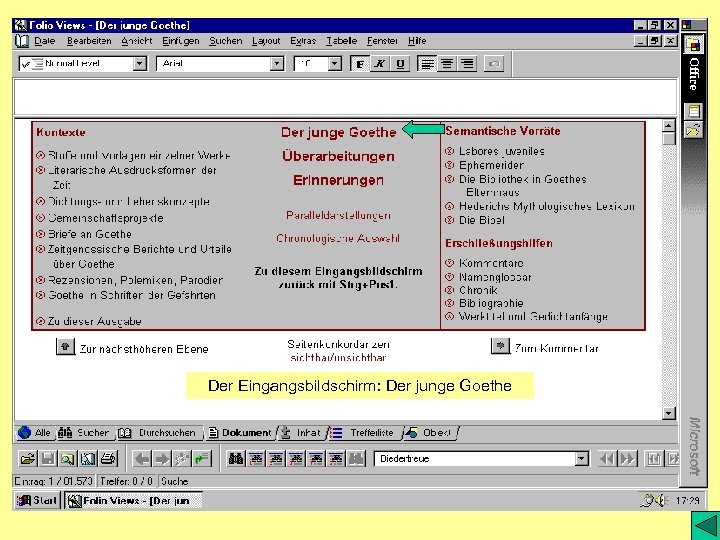Toggle underline formatting

399,63
